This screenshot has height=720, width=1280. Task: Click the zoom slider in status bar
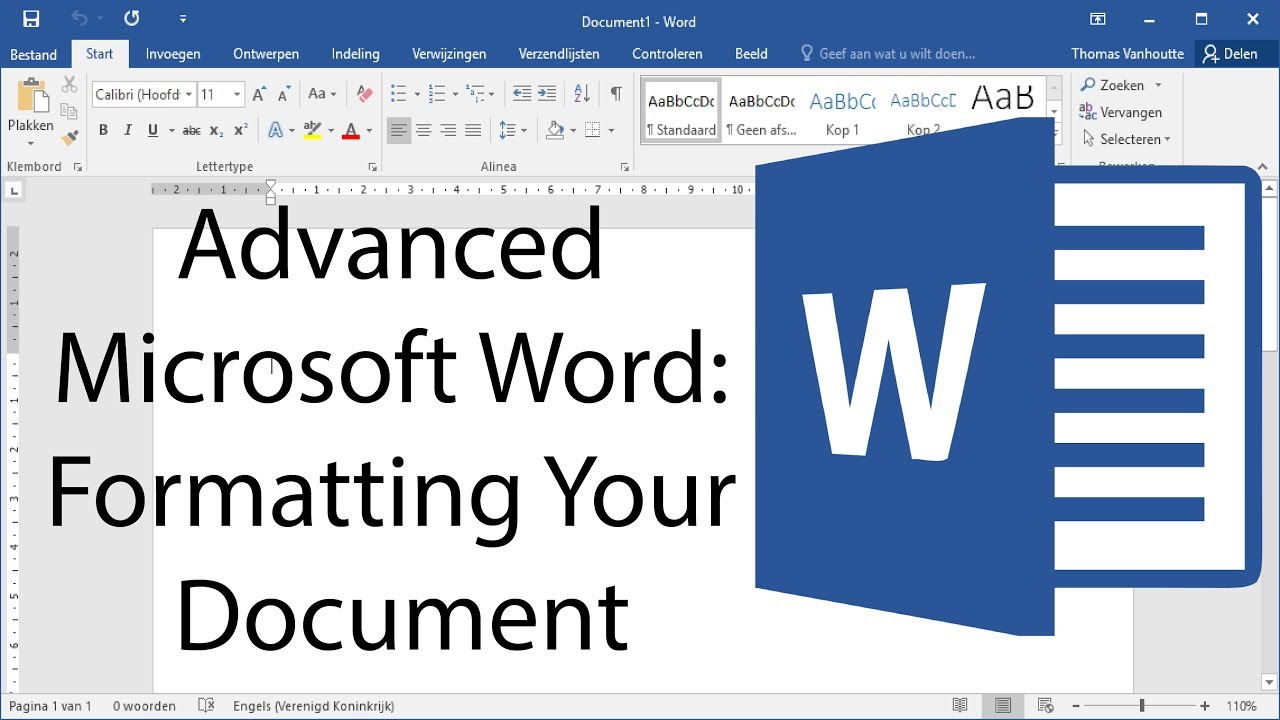click(1142, 706)
